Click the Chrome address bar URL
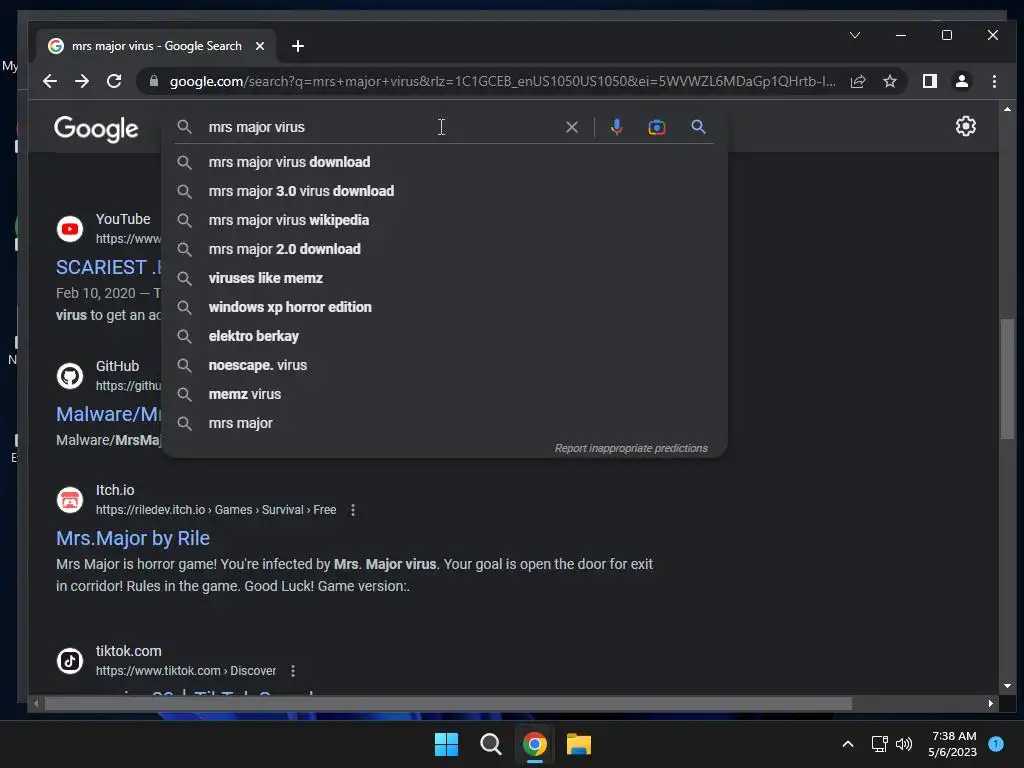 pyautogui.click(x=502, y=81)
